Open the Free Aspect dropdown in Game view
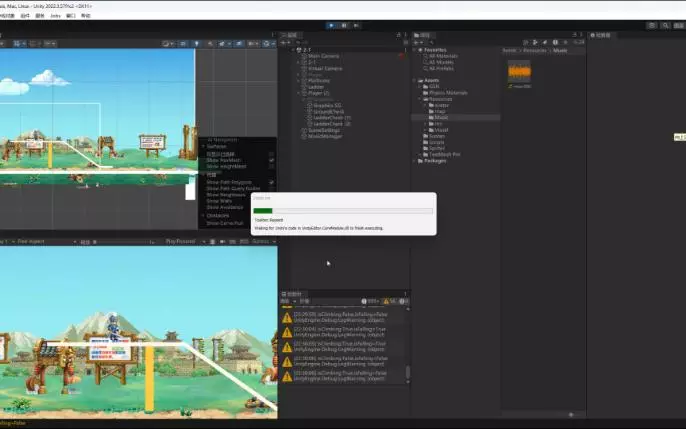The image size is (686, 429). point(47,241)
